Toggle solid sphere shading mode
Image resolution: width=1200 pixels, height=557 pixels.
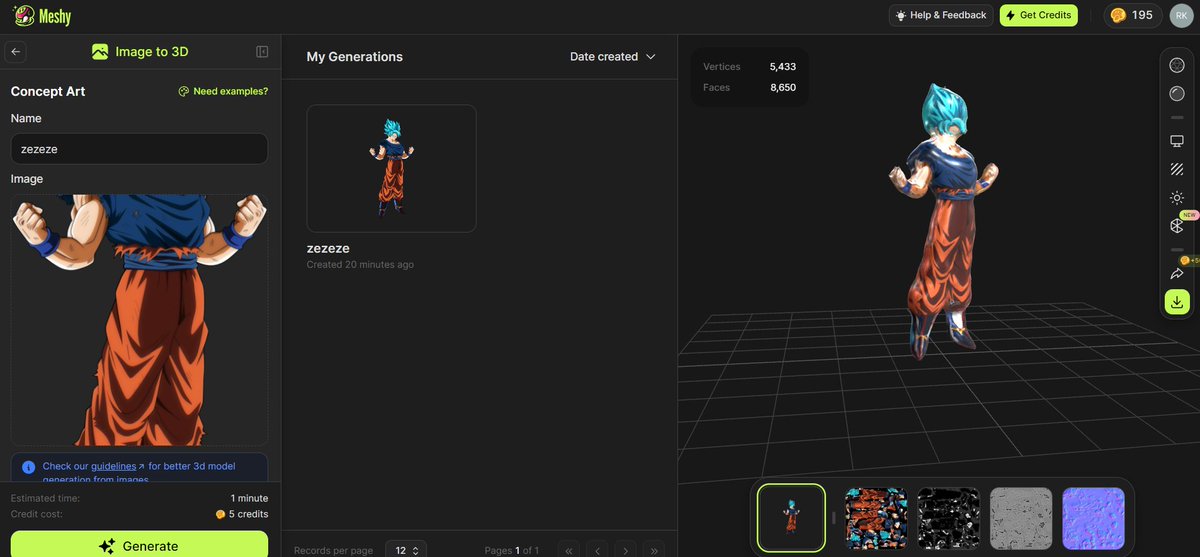point(1177,94)
